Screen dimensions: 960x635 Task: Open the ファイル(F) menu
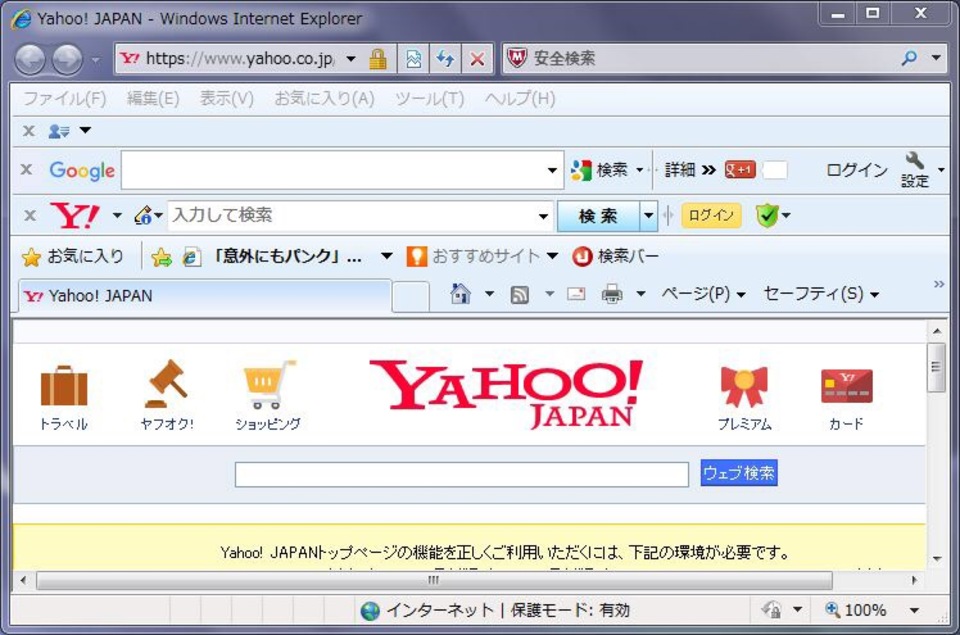(x=64, y=99)
